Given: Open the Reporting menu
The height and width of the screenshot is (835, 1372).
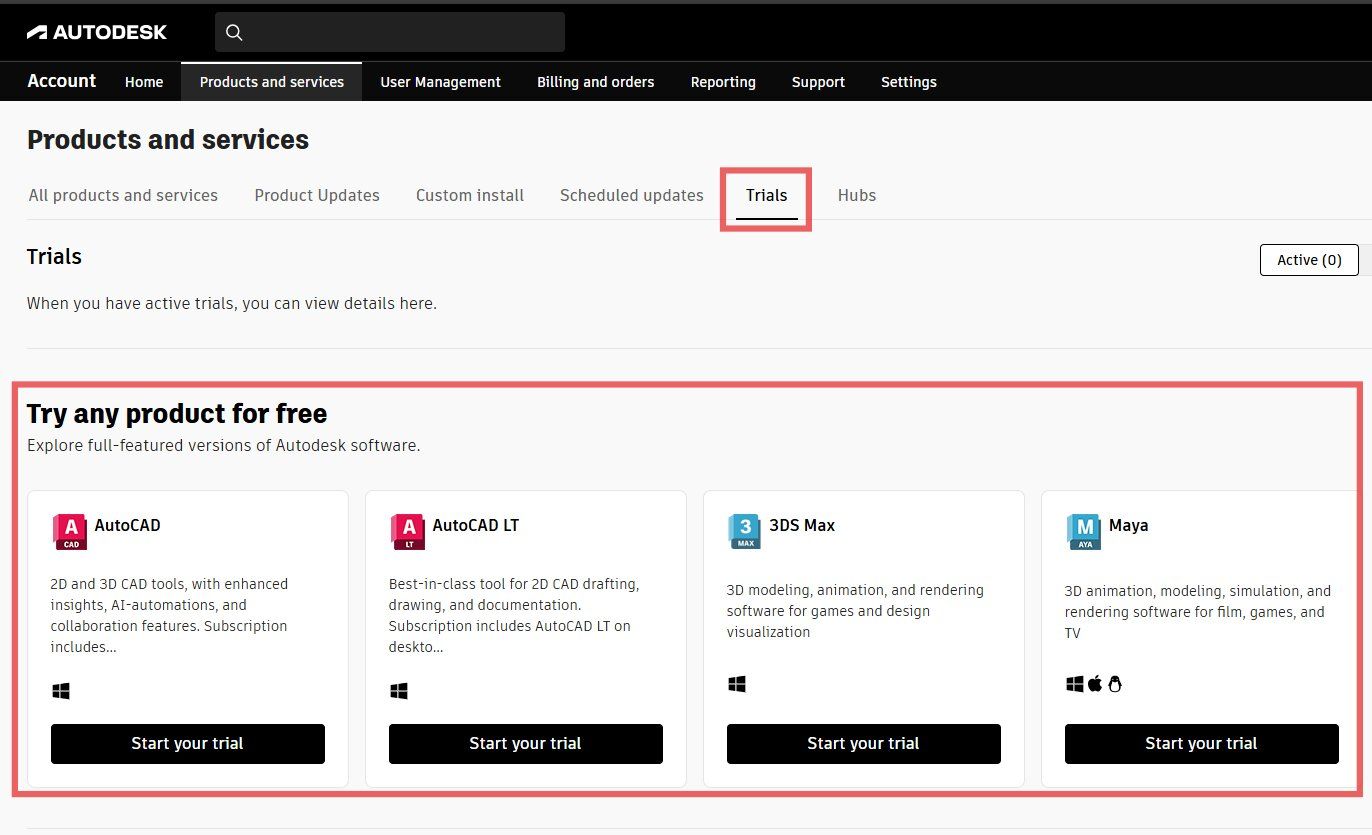Looking at the screenshot, I should click(723, 82).
